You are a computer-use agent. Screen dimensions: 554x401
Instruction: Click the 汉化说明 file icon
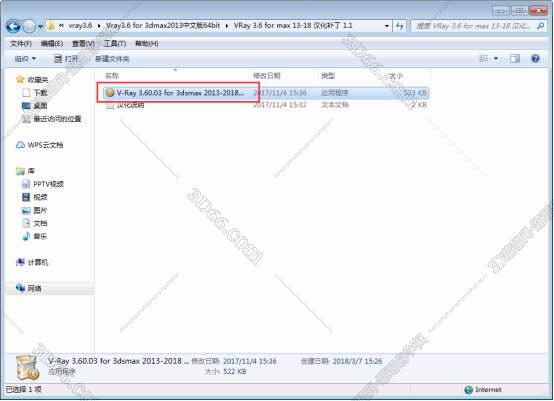coord(110,105)
